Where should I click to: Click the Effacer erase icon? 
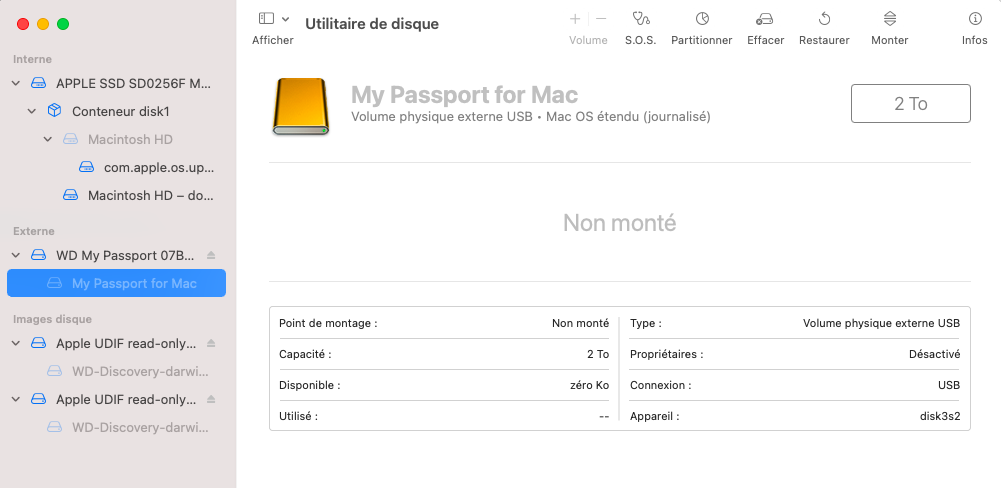tap(767, 19)
